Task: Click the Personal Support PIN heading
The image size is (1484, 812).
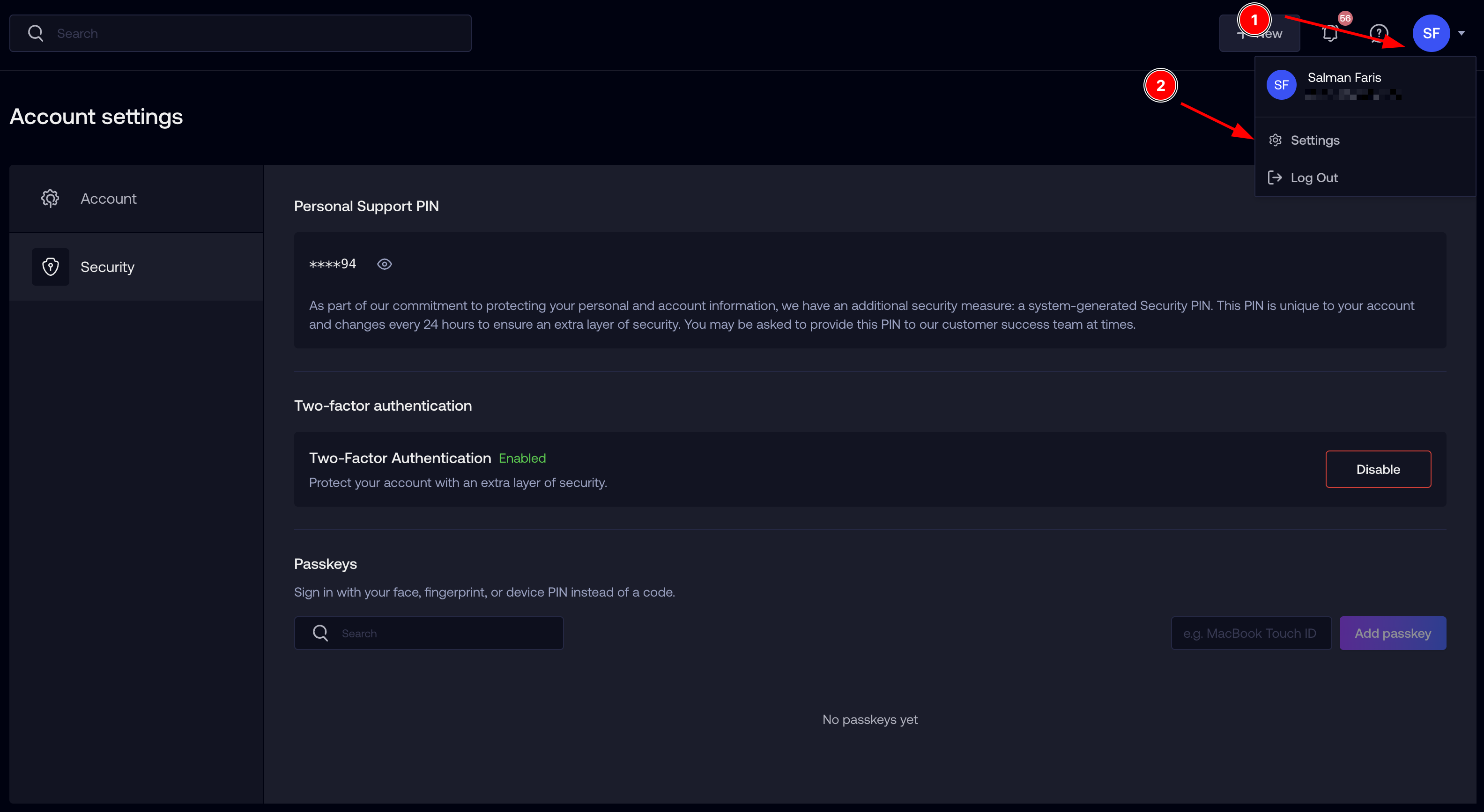Action: pyautogui.click(x=366, y=206)
